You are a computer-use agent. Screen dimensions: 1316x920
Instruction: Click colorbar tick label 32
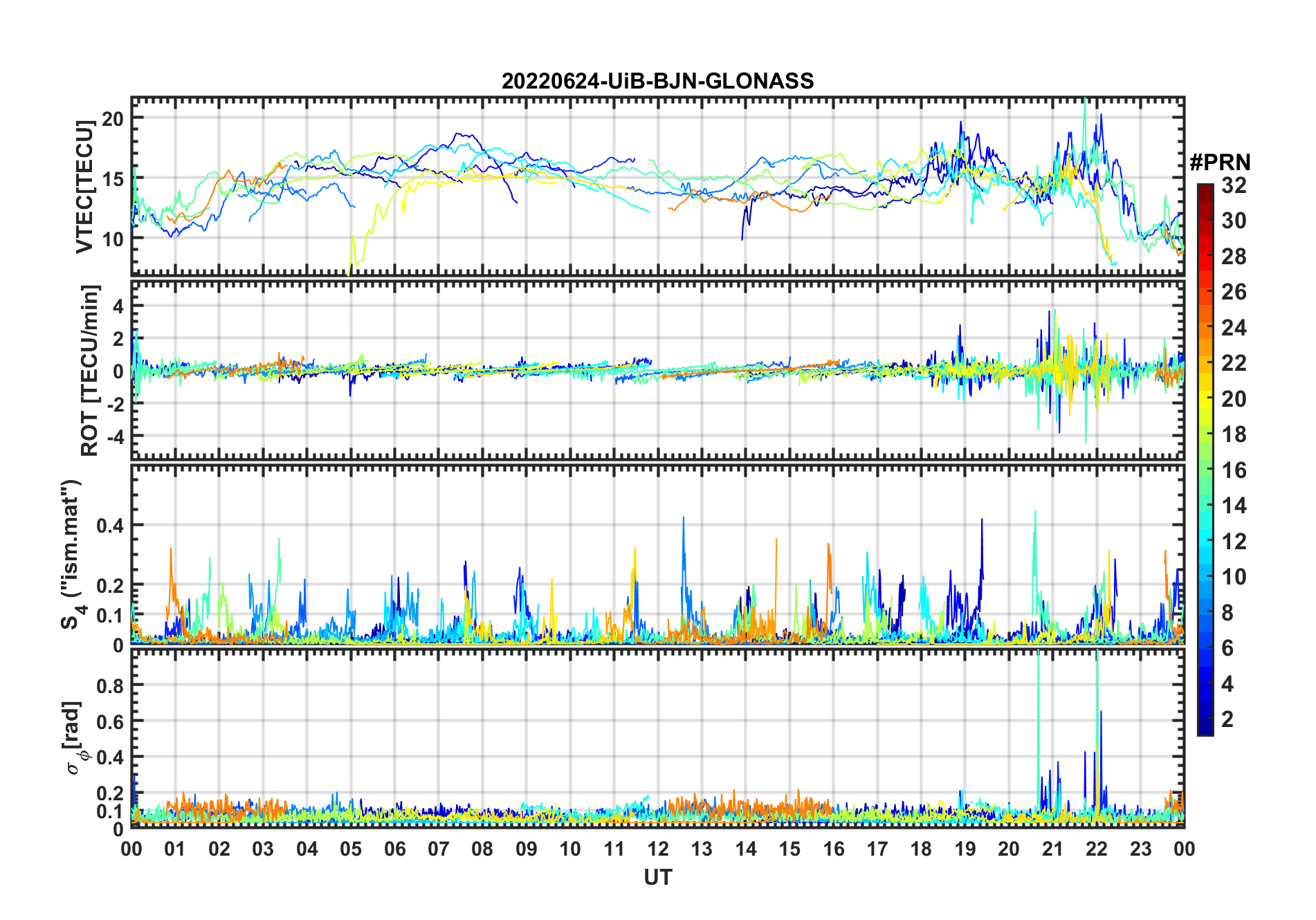tap(1234, 185)
